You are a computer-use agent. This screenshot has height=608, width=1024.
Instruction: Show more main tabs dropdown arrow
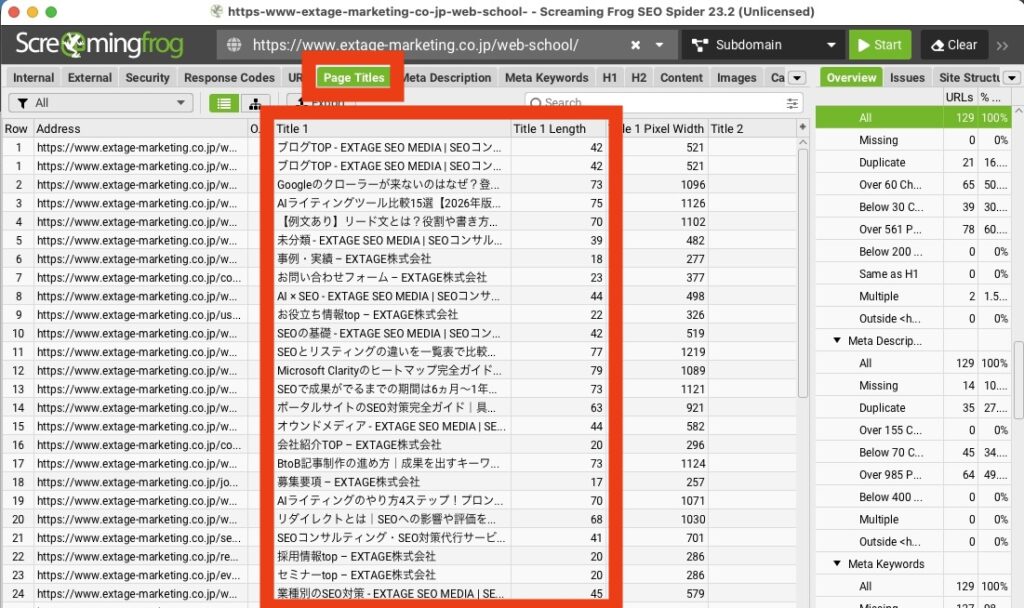(797, 78)
